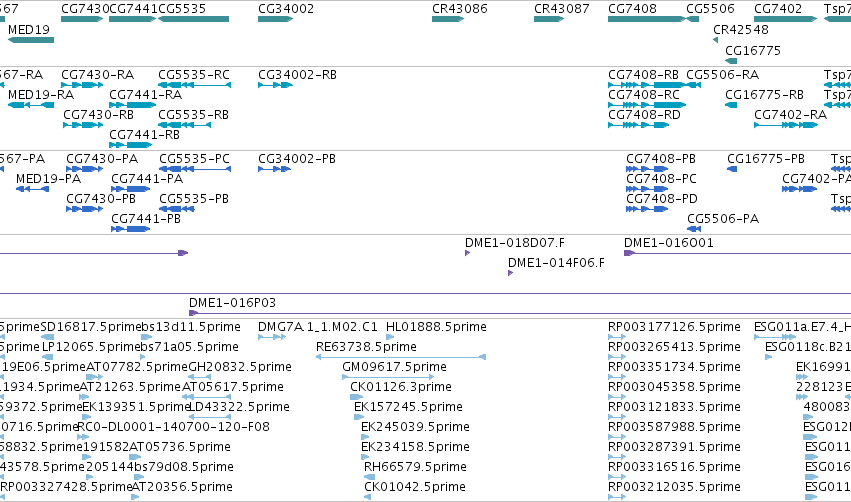Viewport: 851px width, 502px height.
Task: Click the teal MED19 gene arrow glyph
Action: coord(31,40)
